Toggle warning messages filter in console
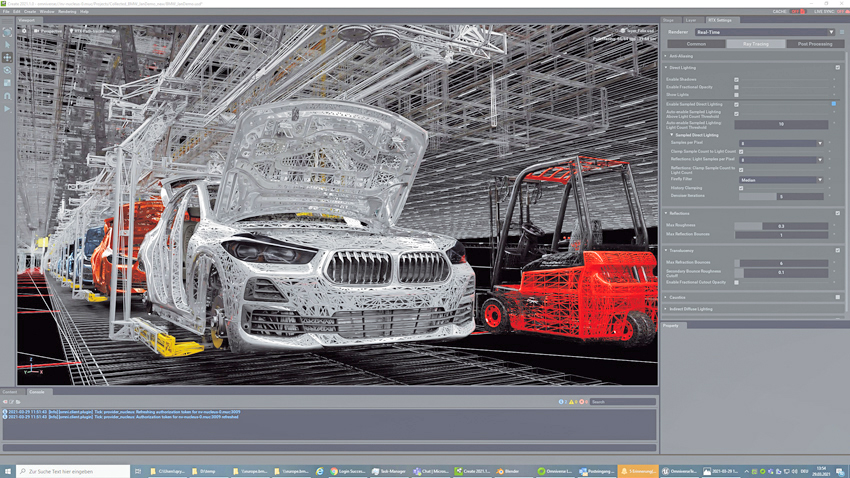Viewport: 850px width, 478px height. tap(573, 402)
